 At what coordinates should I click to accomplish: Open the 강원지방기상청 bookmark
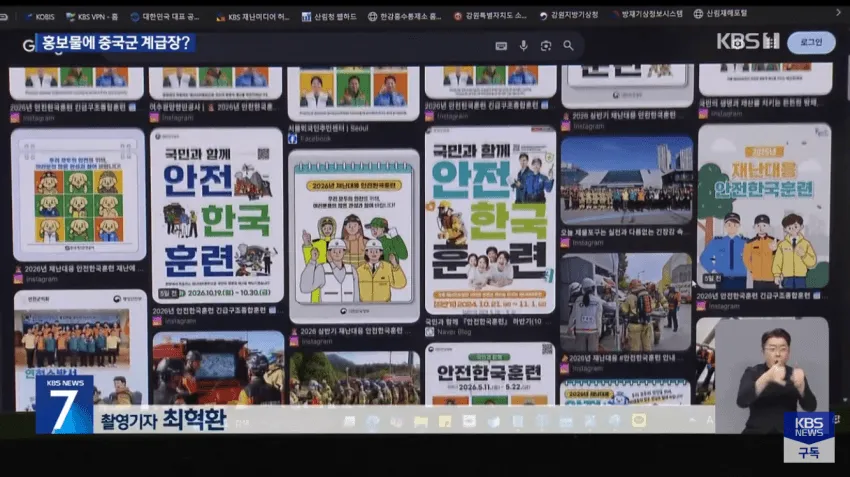coord(569,15)
